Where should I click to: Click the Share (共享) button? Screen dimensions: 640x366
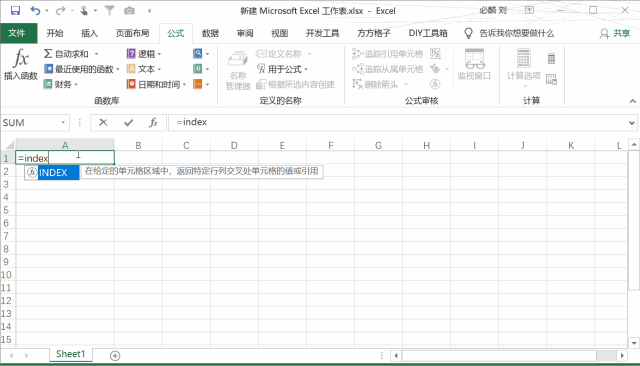[615, 33]
